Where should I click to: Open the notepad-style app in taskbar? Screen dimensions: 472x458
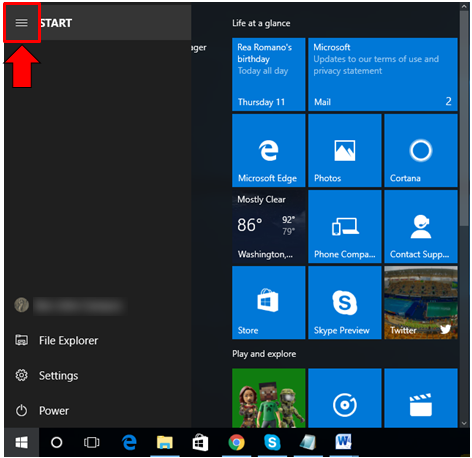(307, 442)
